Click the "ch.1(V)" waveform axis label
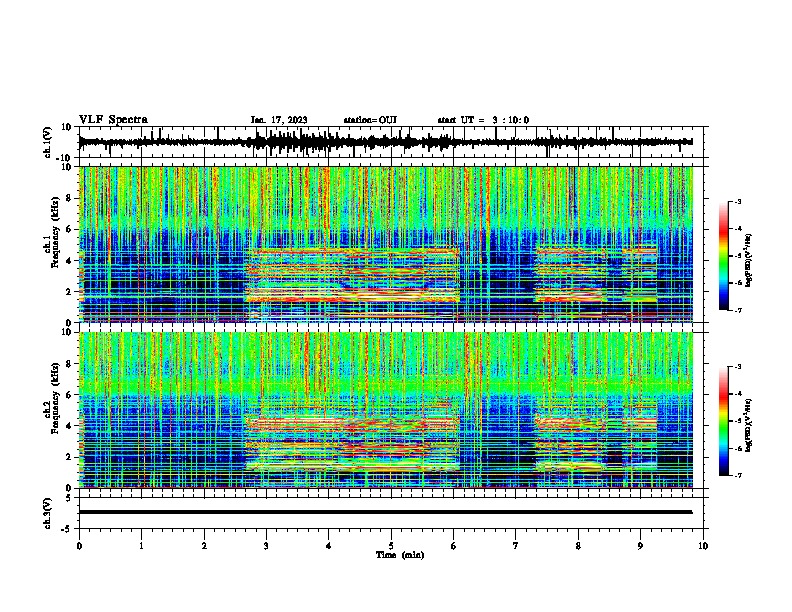792x612 pixels. pyautogui.click(x=48, y=142)
